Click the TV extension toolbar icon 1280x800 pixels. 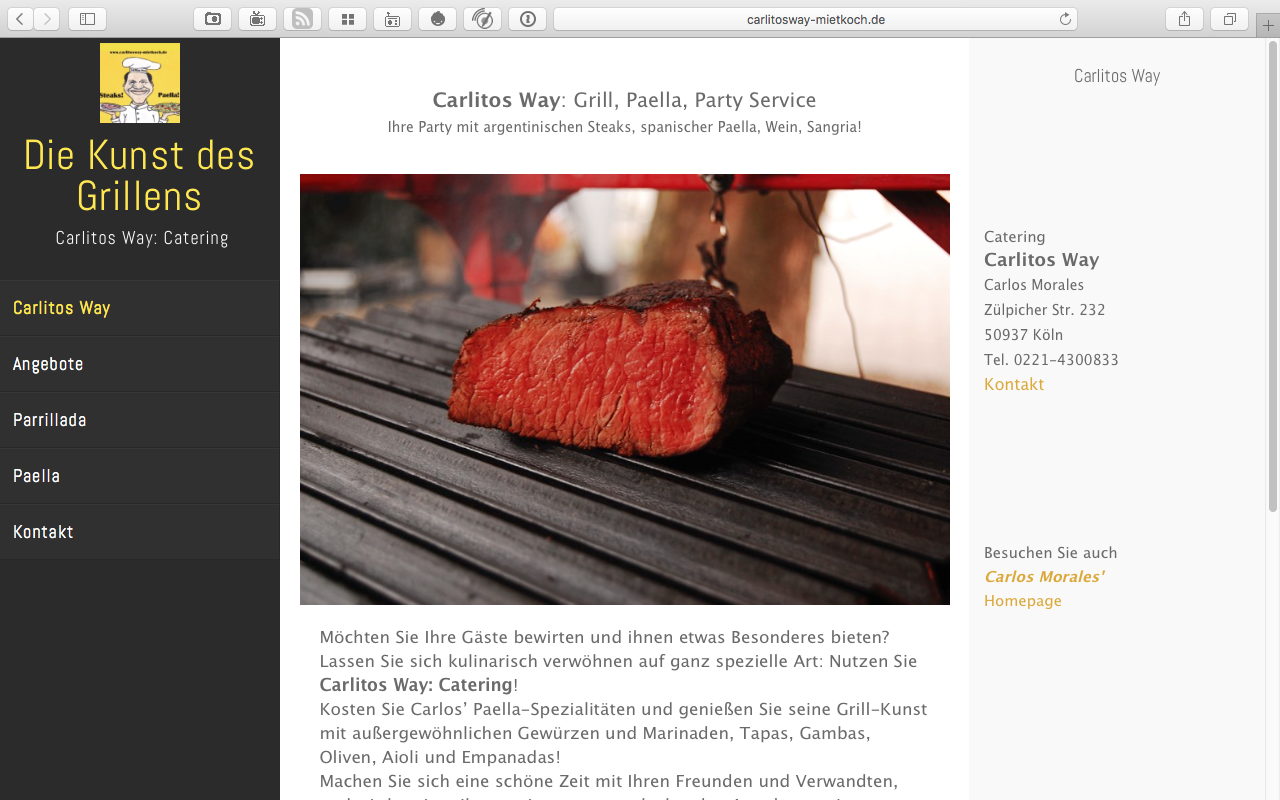pyautogui.click(x=257, y=19)
